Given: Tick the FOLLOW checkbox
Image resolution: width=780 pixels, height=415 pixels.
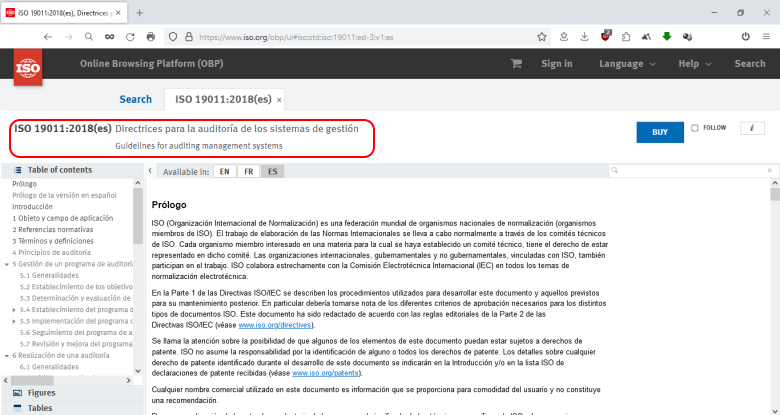Looking at the screenshot, I should click(x=695, y=128).
